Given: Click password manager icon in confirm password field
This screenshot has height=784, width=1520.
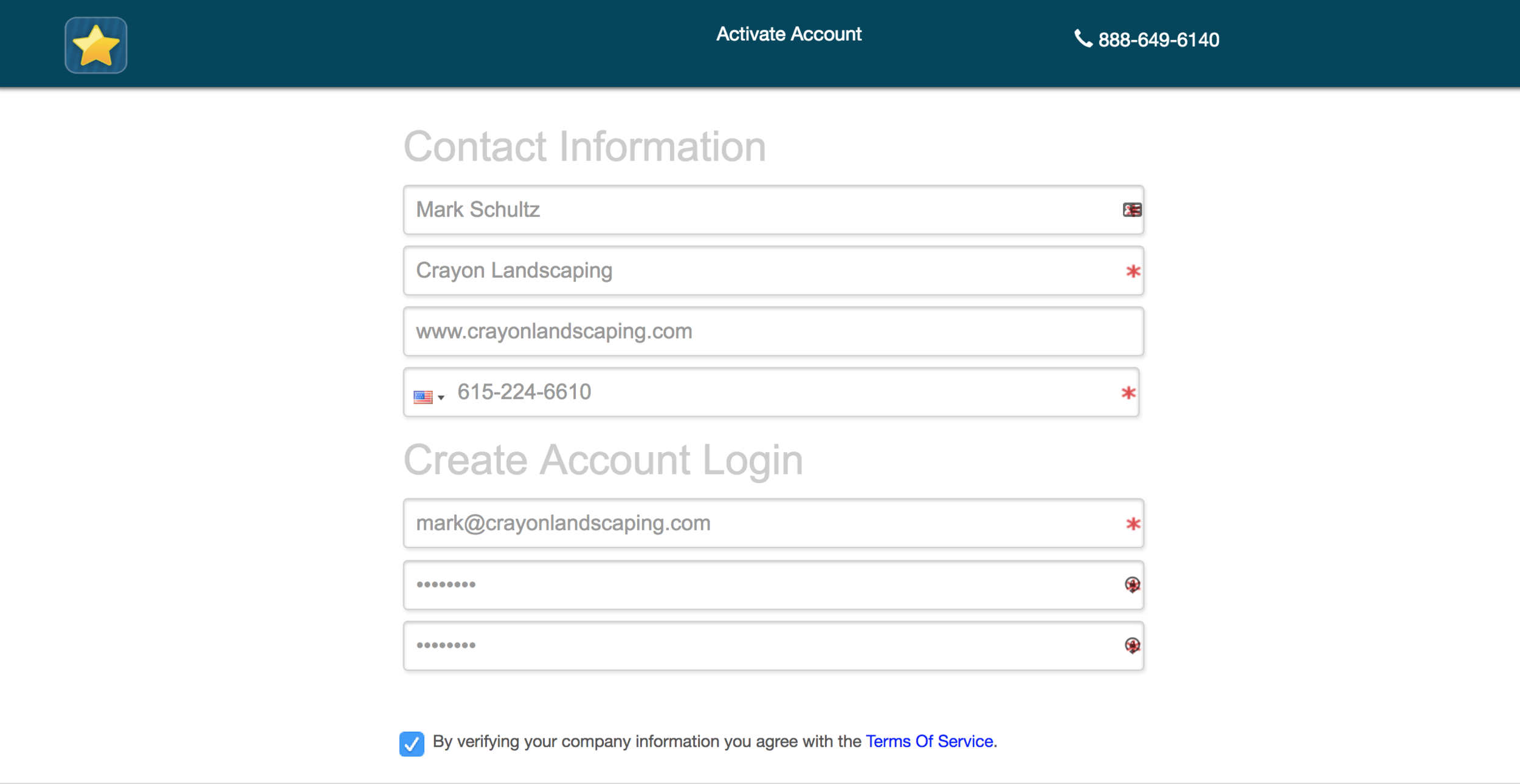Looking at the screenshot, I should pos(1132,645).
